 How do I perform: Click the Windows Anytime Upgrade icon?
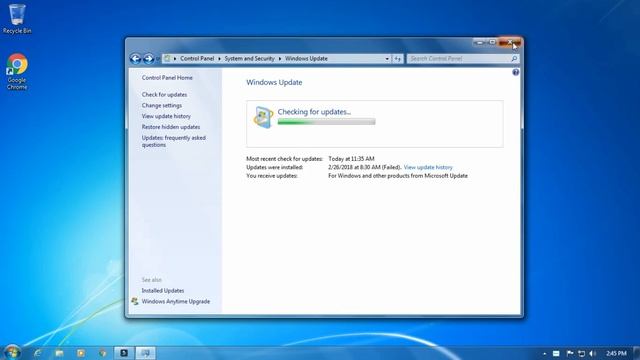(135, 302)
